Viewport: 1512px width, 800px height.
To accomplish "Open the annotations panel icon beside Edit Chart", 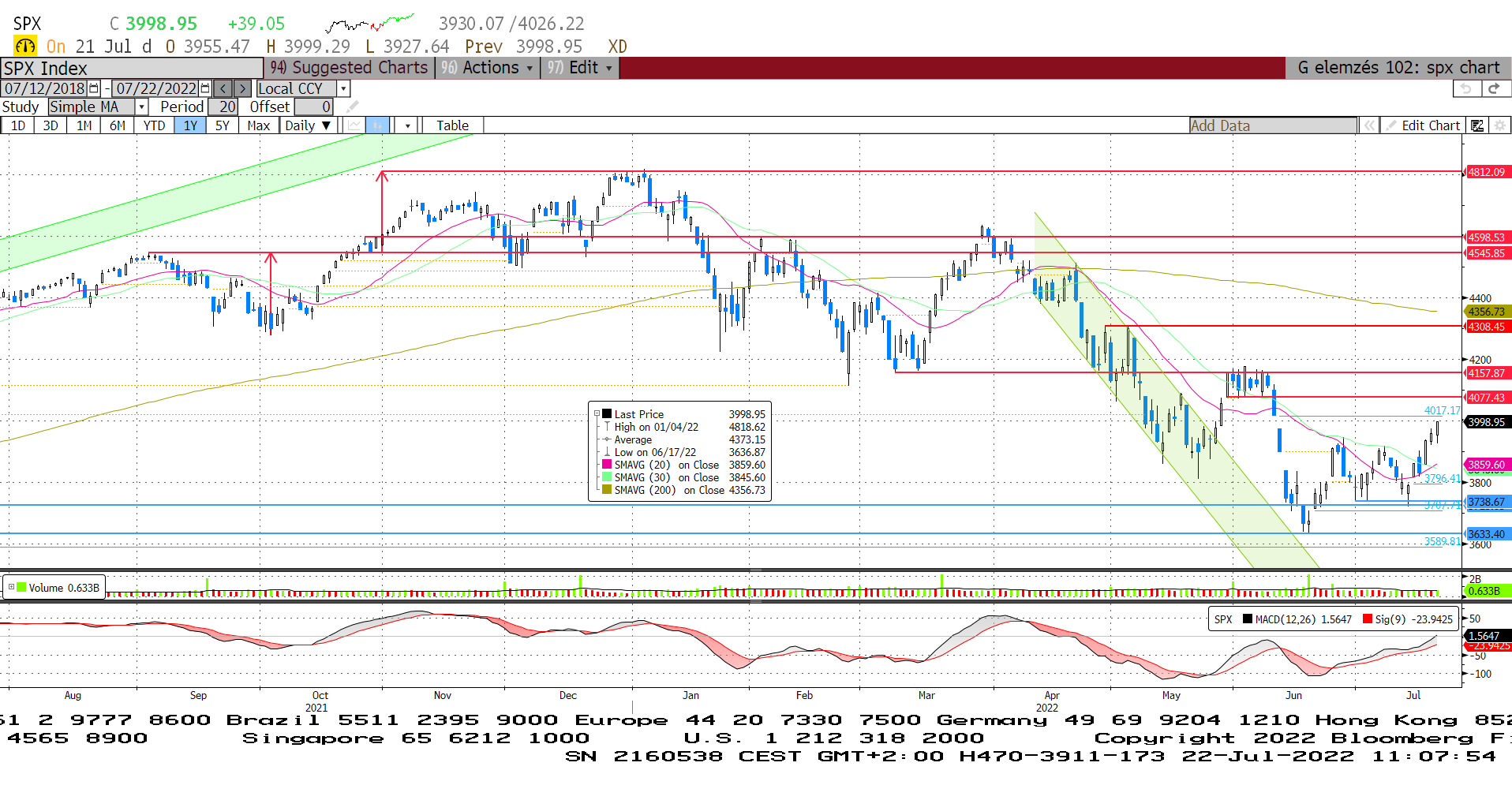I will (1477, 125).
